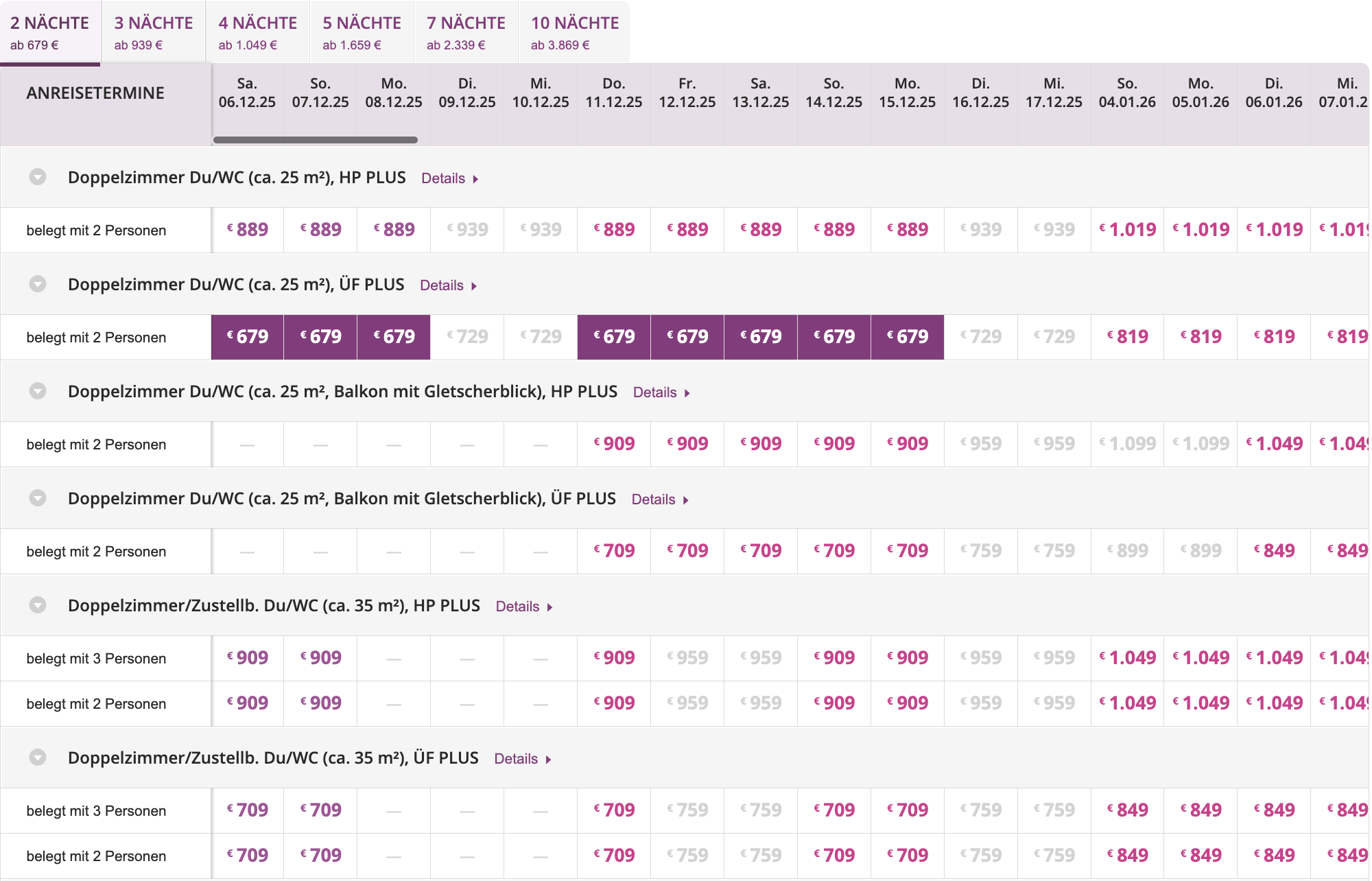This screenshot has width=1372, height=881.
Task: Toggle Balkon mit Gletscherblick ÜF PLUS arrow icon
Action: (38, 498)
